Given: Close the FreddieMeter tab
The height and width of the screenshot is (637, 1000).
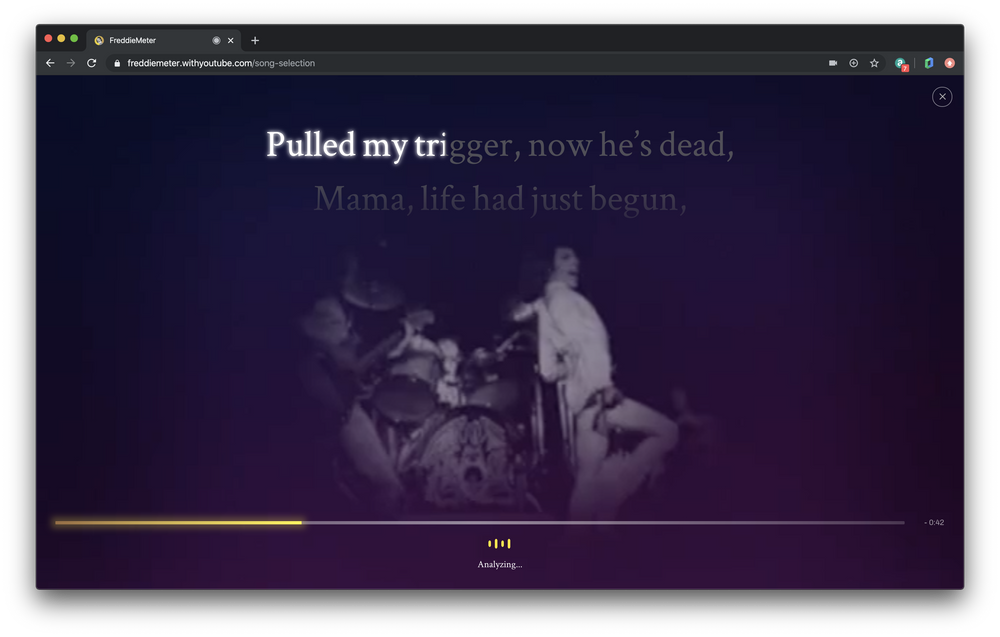Looking at the screenshot, I should click(231, 40).
